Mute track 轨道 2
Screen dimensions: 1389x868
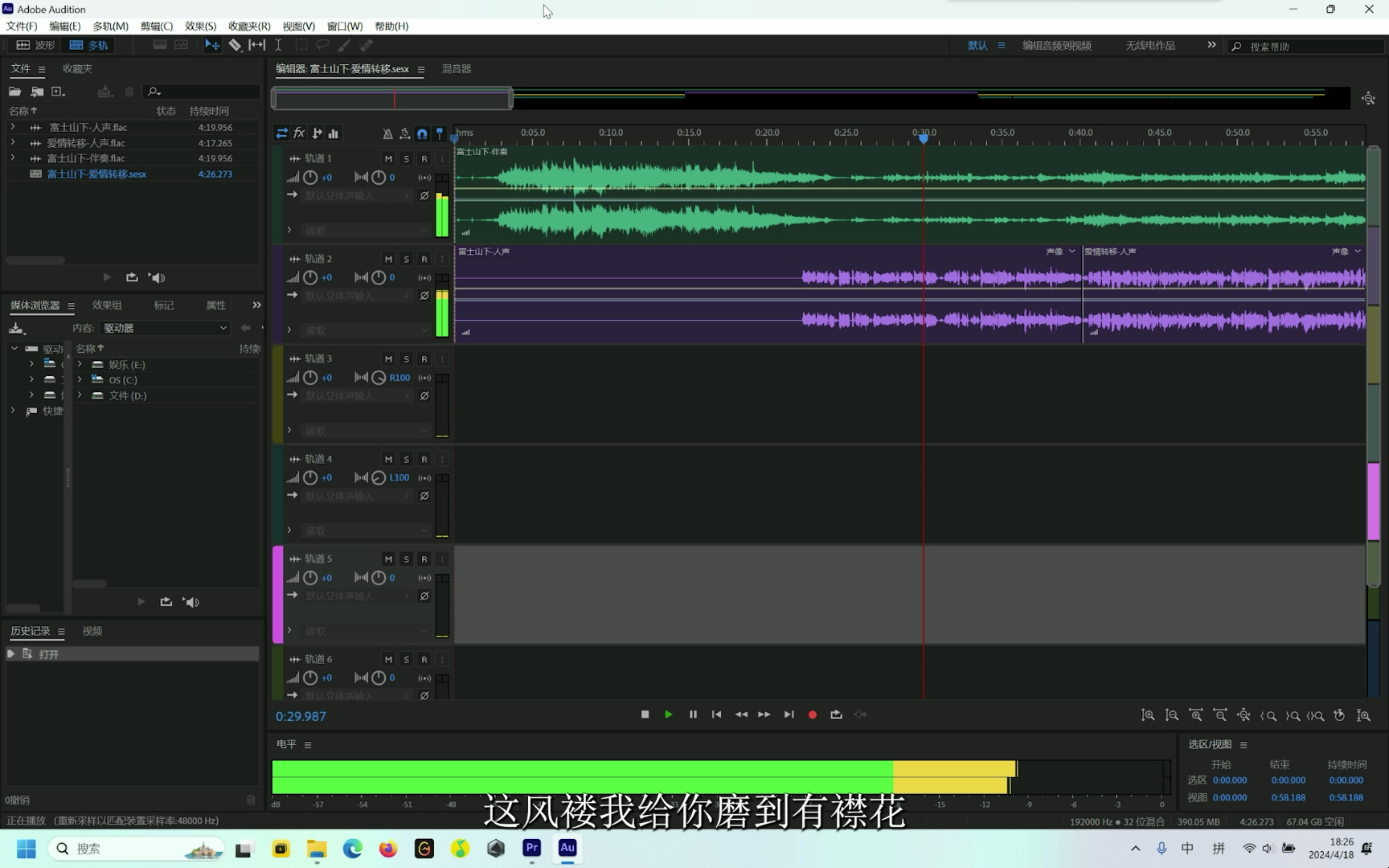pos(388,259)
